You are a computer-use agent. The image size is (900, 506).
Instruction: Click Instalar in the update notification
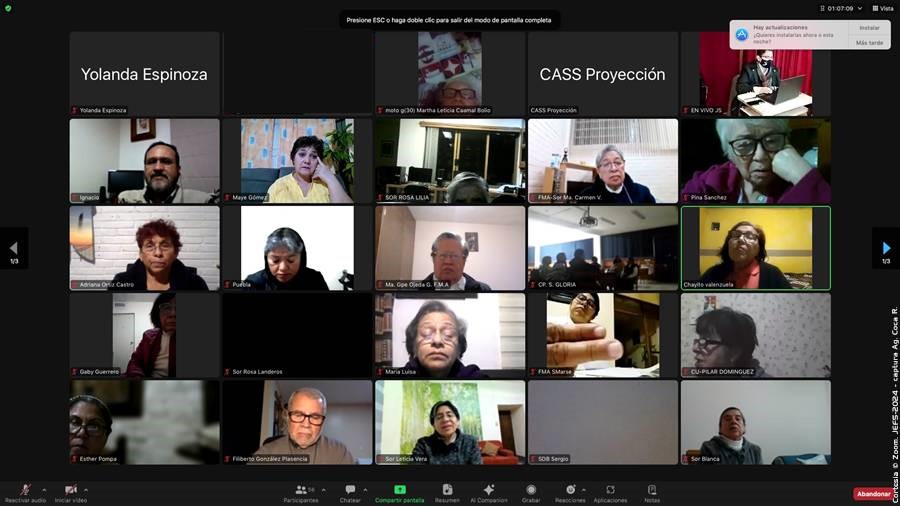(869, 28)
